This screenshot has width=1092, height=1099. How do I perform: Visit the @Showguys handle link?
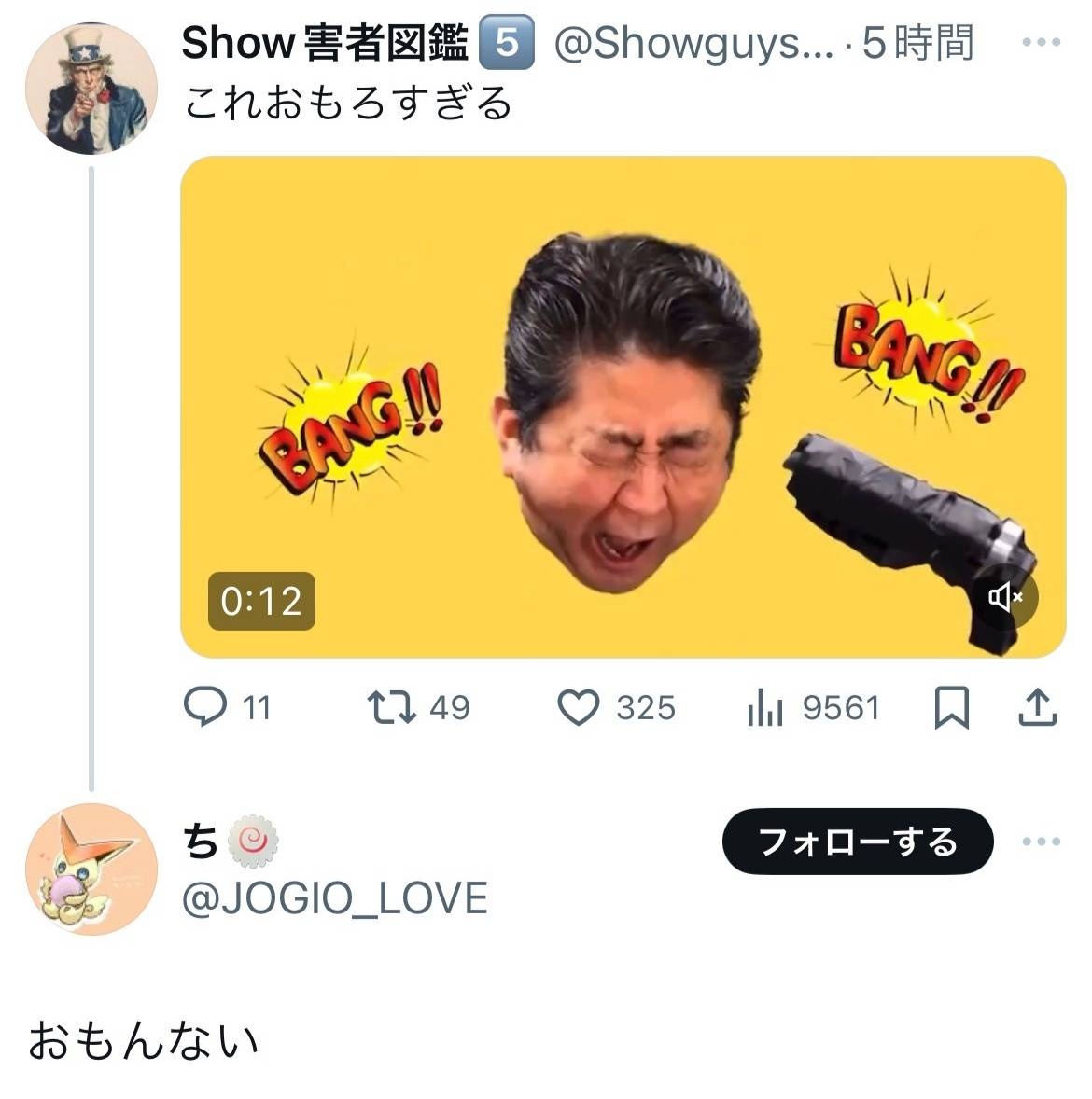[x=694, y=44]
